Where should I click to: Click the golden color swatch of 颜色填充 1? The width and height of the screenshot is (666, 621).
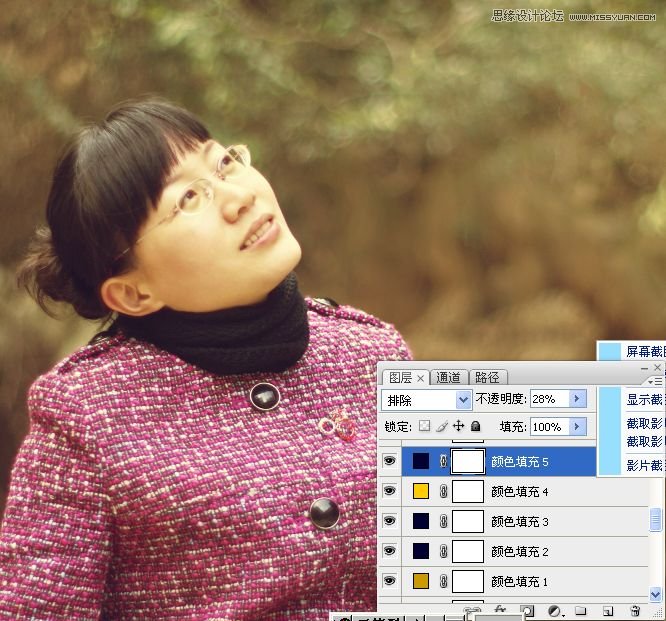point(420,581)
